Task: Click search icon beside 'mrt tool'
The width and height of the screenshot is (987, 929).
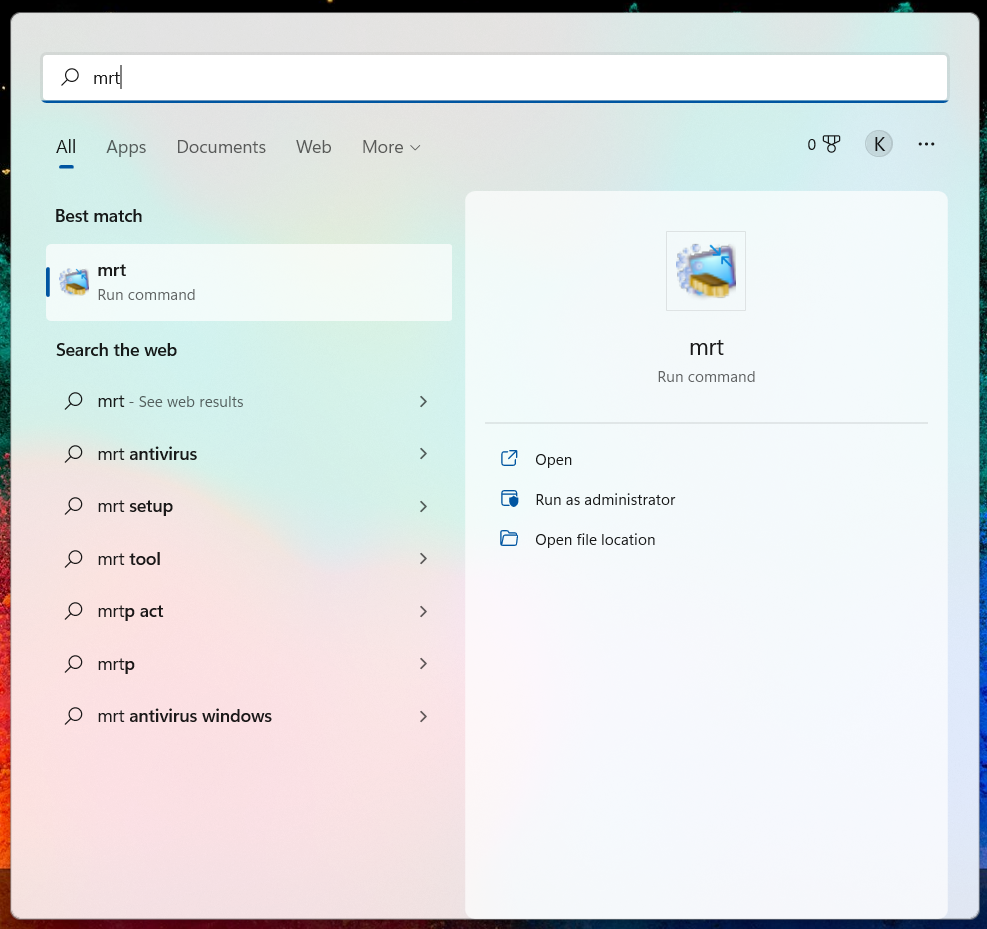Action: [x=74, y=558]
